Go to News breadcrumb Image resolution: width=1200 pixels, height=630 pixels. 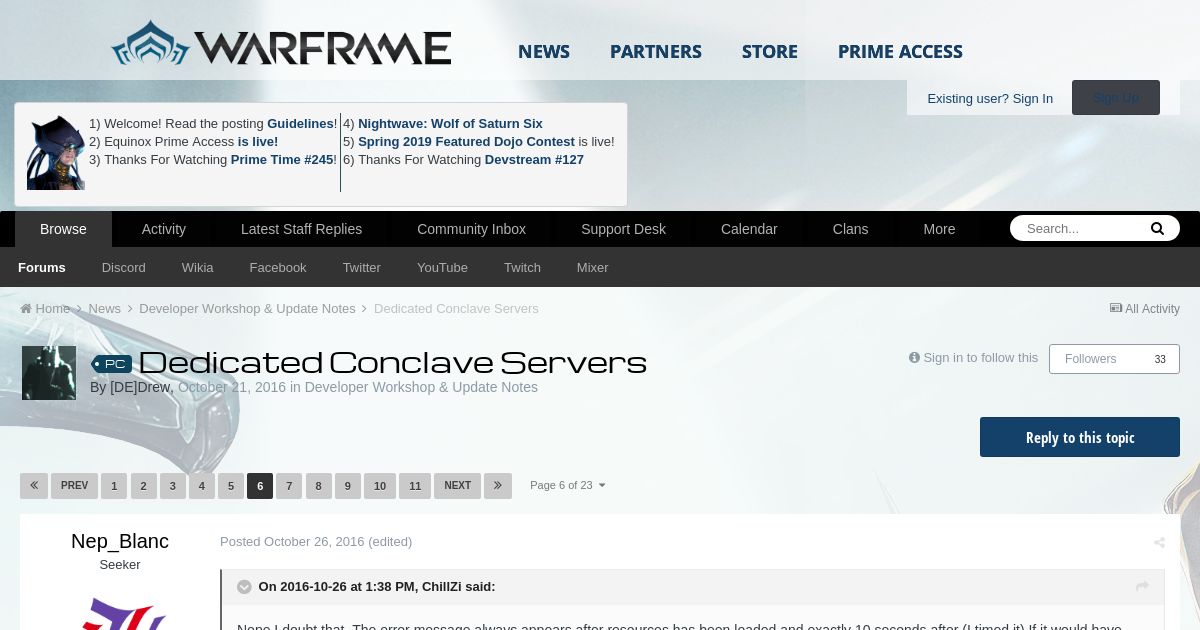104,309
